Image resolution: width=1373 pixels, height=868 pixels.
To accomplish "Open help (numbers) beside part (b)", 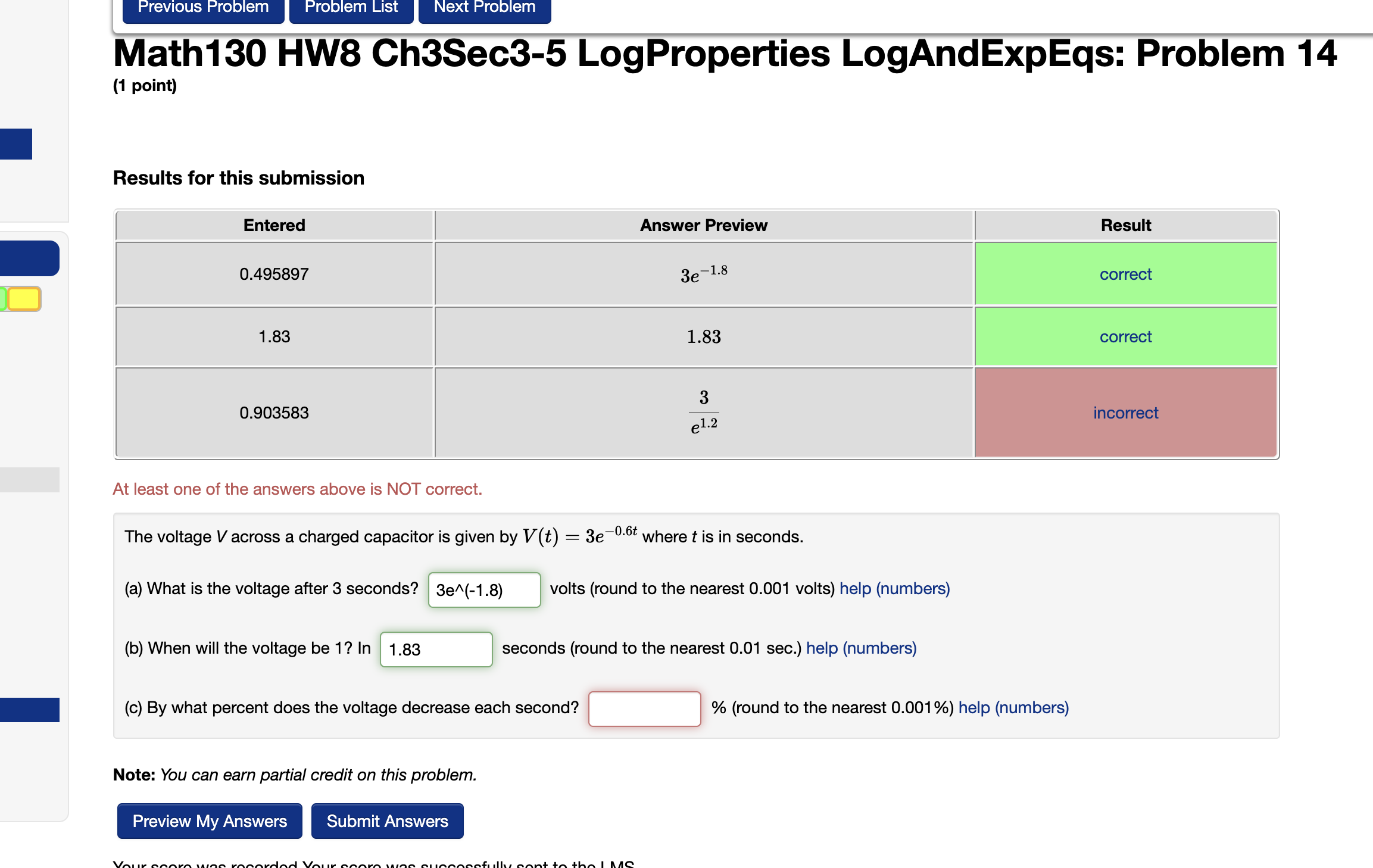I will click(861, 648).
